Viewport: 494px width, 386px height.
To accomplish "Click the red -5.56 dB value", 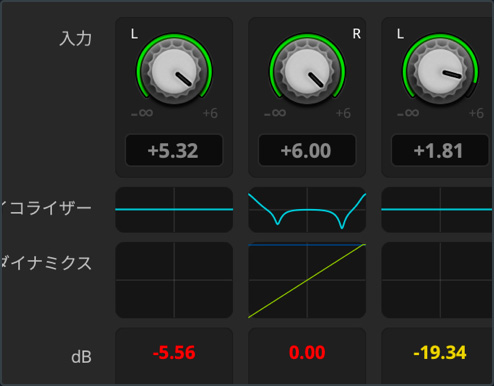I will point(174,353).
